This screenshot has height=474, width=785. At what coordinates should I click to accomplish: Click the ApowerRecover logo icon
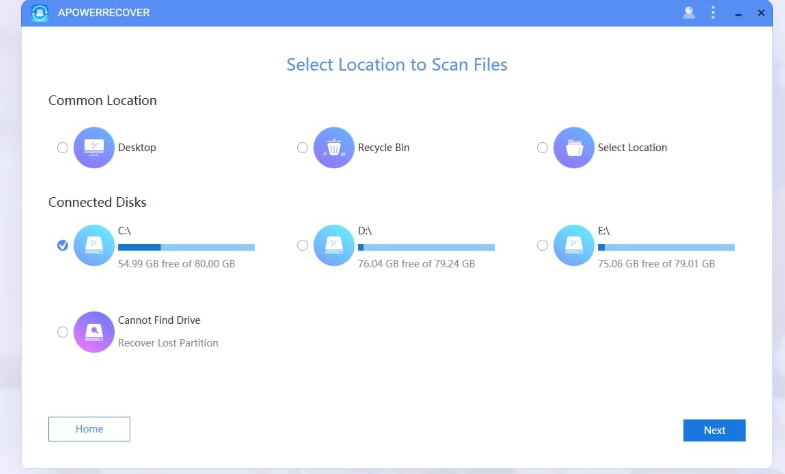(x=40, y=13)
